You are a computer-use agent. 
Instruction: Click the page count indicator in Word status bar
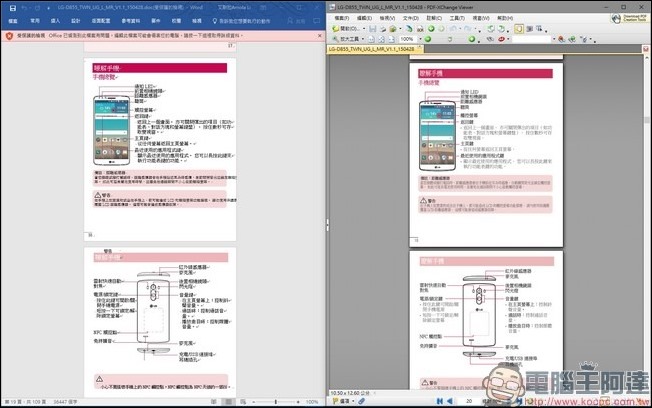(x=25, y=402)
